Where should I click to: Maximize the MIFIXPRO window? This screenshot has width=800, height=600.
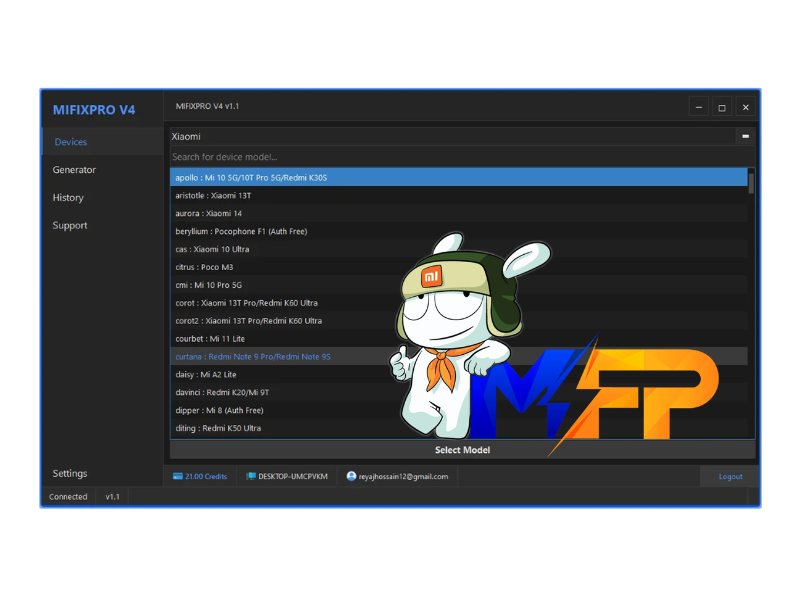point(722,107)
